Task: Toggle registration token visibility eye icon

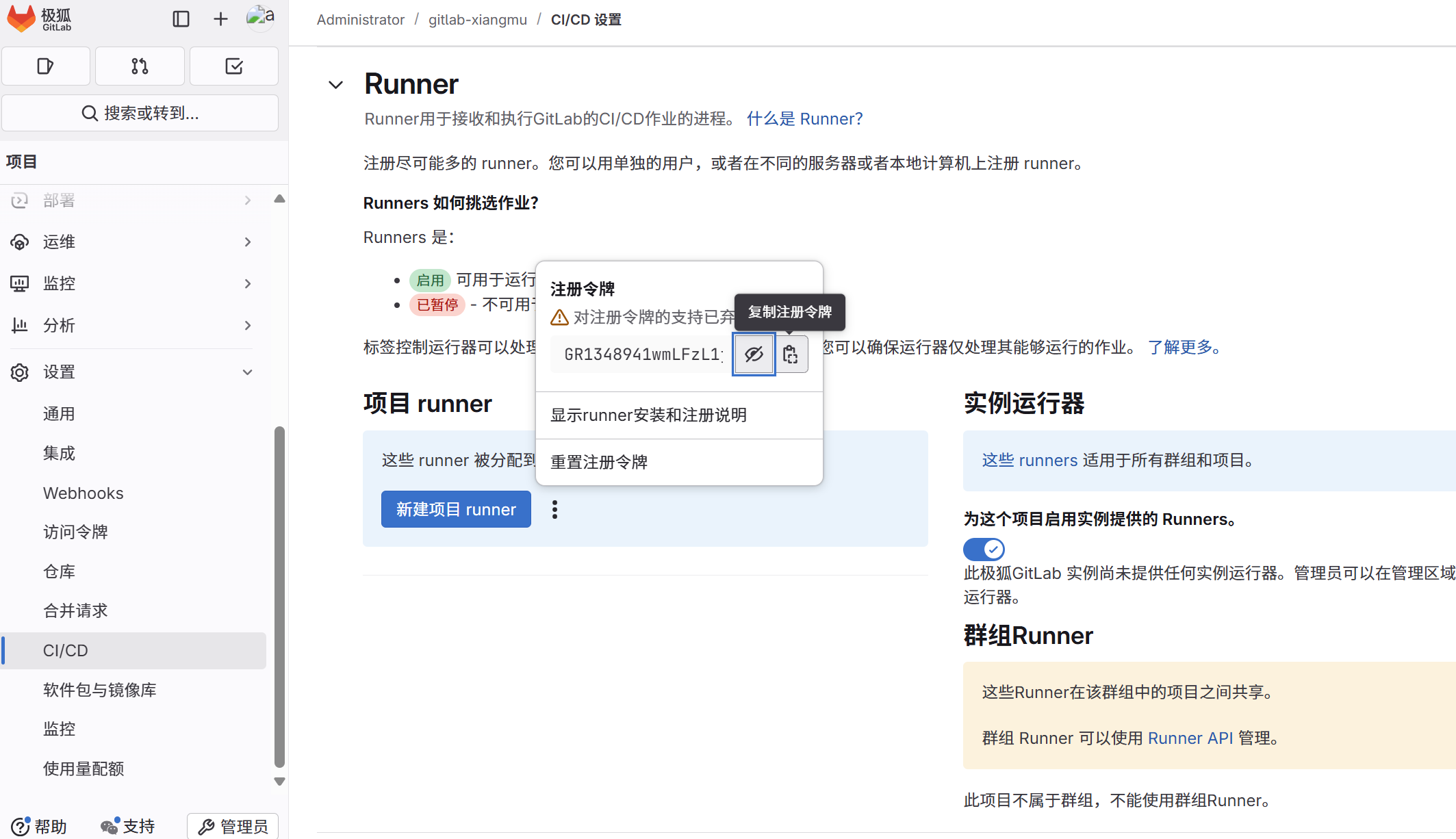Action: click(x=754, y=354)
